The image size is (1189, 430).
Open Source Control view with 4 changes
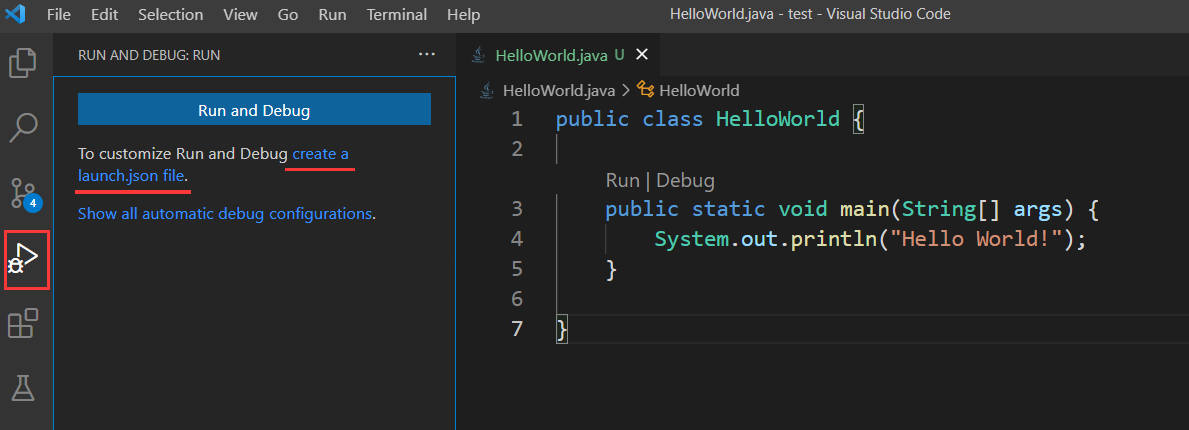(x=23, y=192)
